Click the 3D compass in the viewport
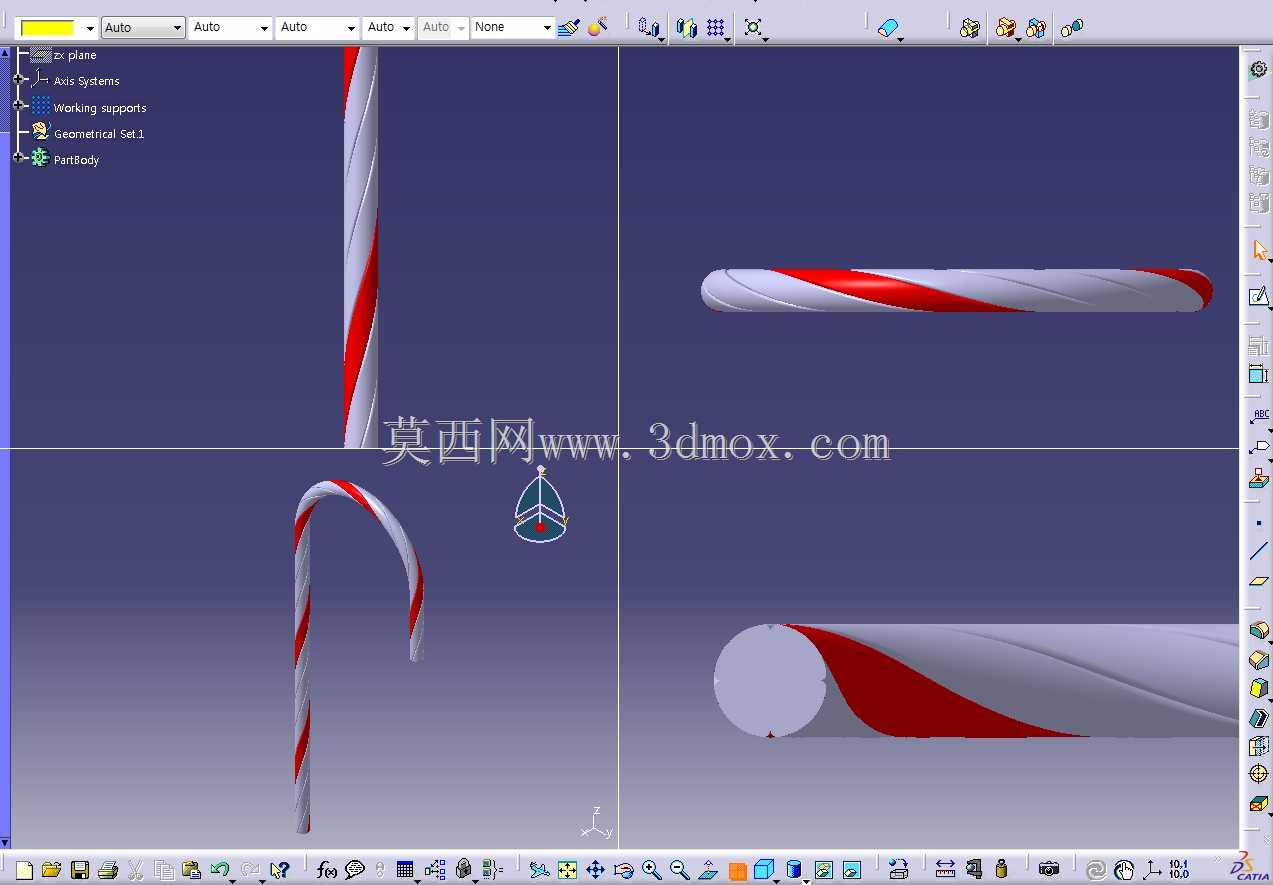1273x885 pixels. [540, 506]
